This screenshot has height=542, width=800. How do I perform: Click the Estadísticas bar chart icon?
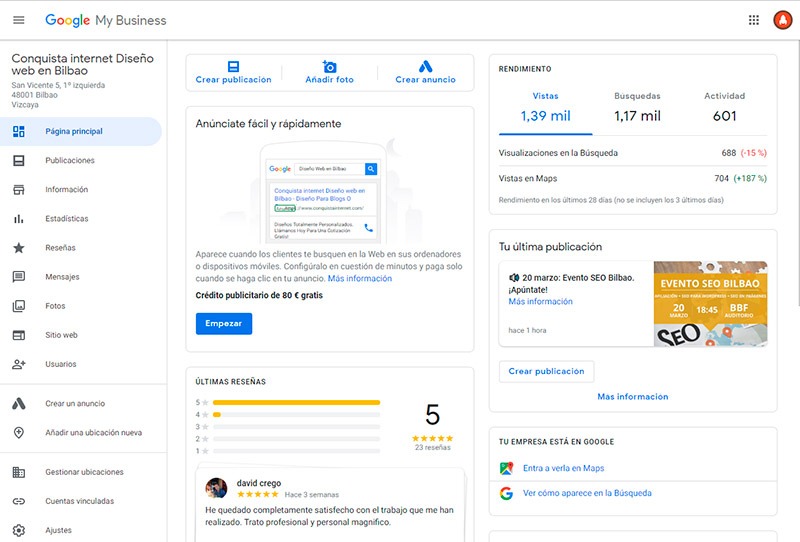(x=19, y=219)
